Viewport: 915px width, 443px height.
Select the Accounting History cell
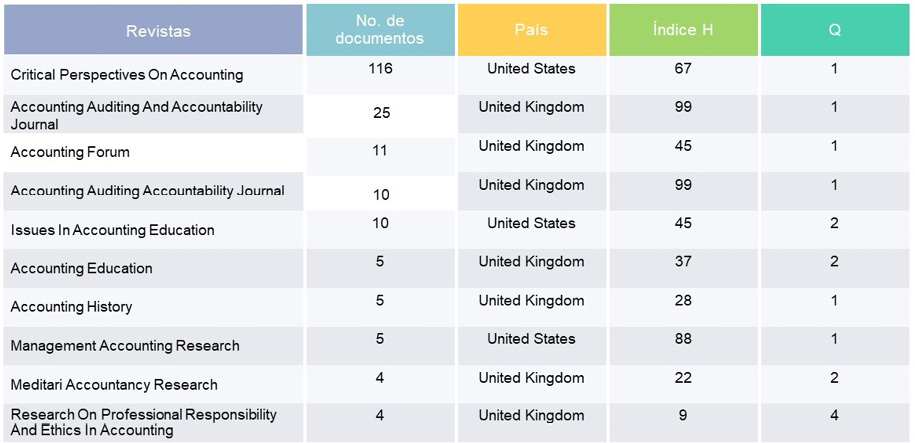(x=71, y=307)
